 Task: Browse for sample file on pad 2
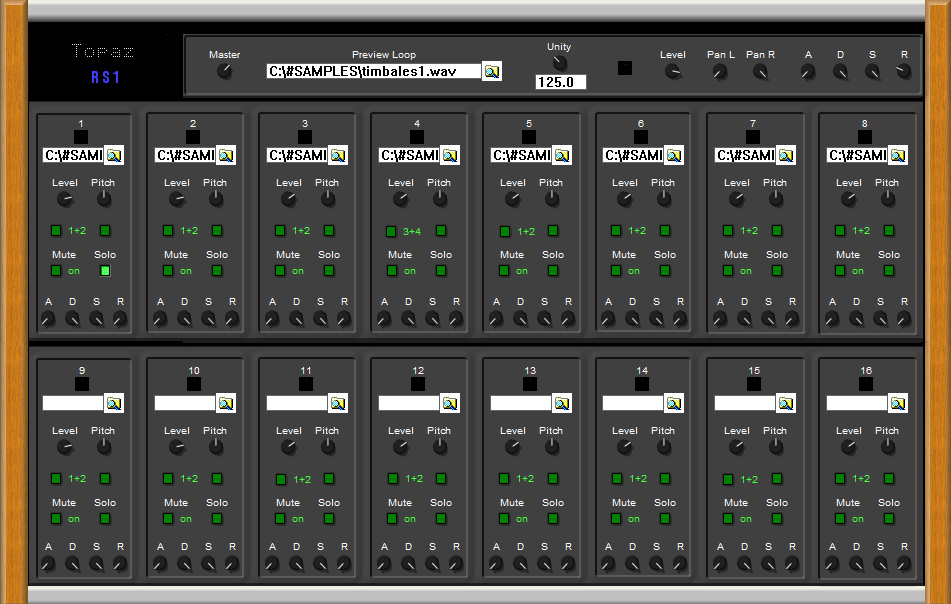point(226,155)
